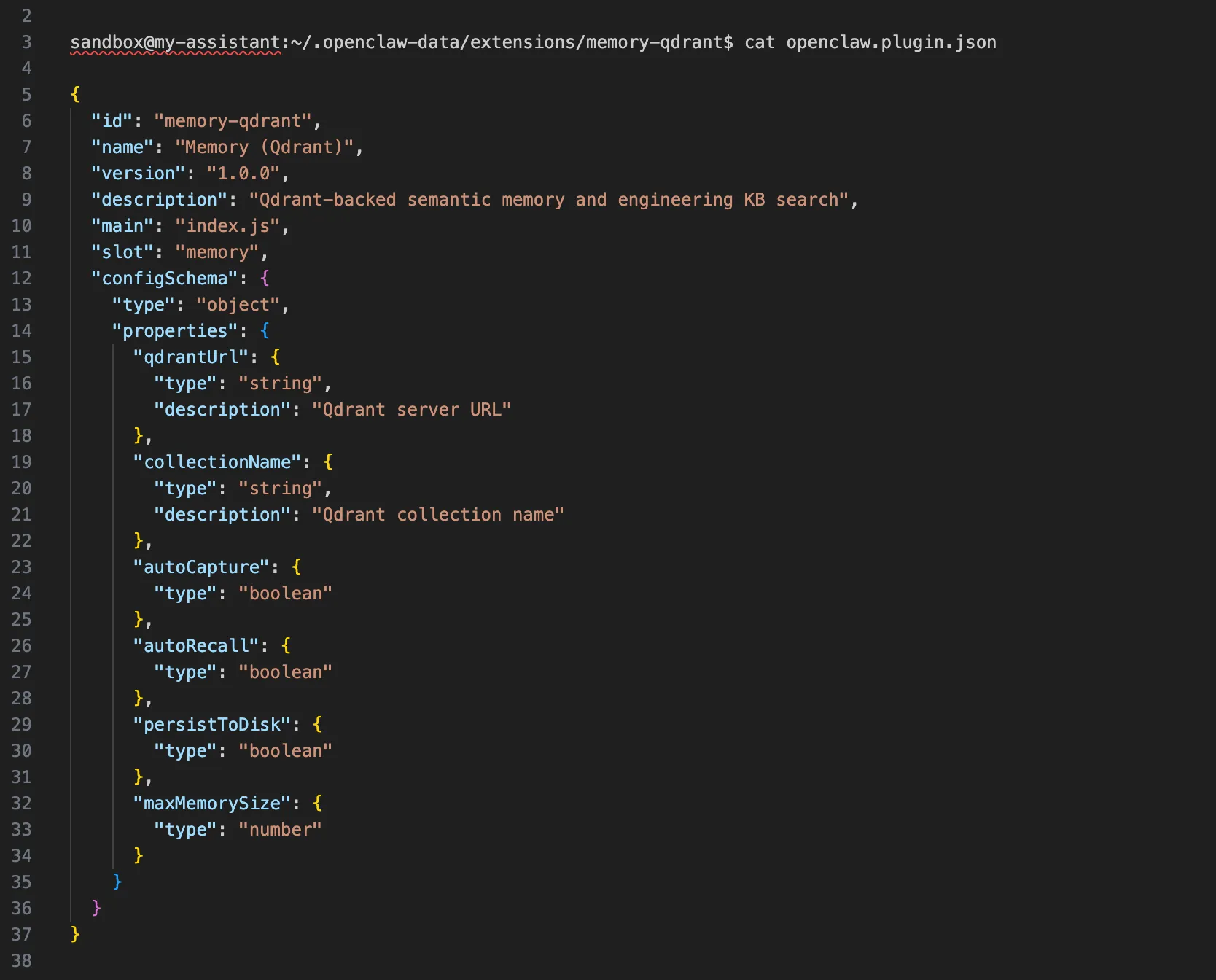
Task: Click the "autoRecall" property key
Action: point(196,646)
